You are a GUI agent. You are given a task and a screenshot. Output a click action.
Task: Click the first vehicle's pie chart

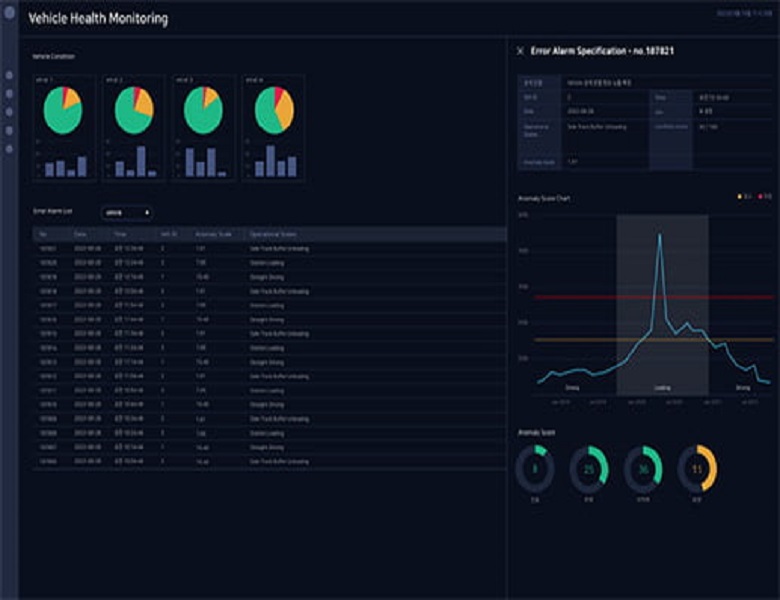pyautogui.click(x=62, y=110)
